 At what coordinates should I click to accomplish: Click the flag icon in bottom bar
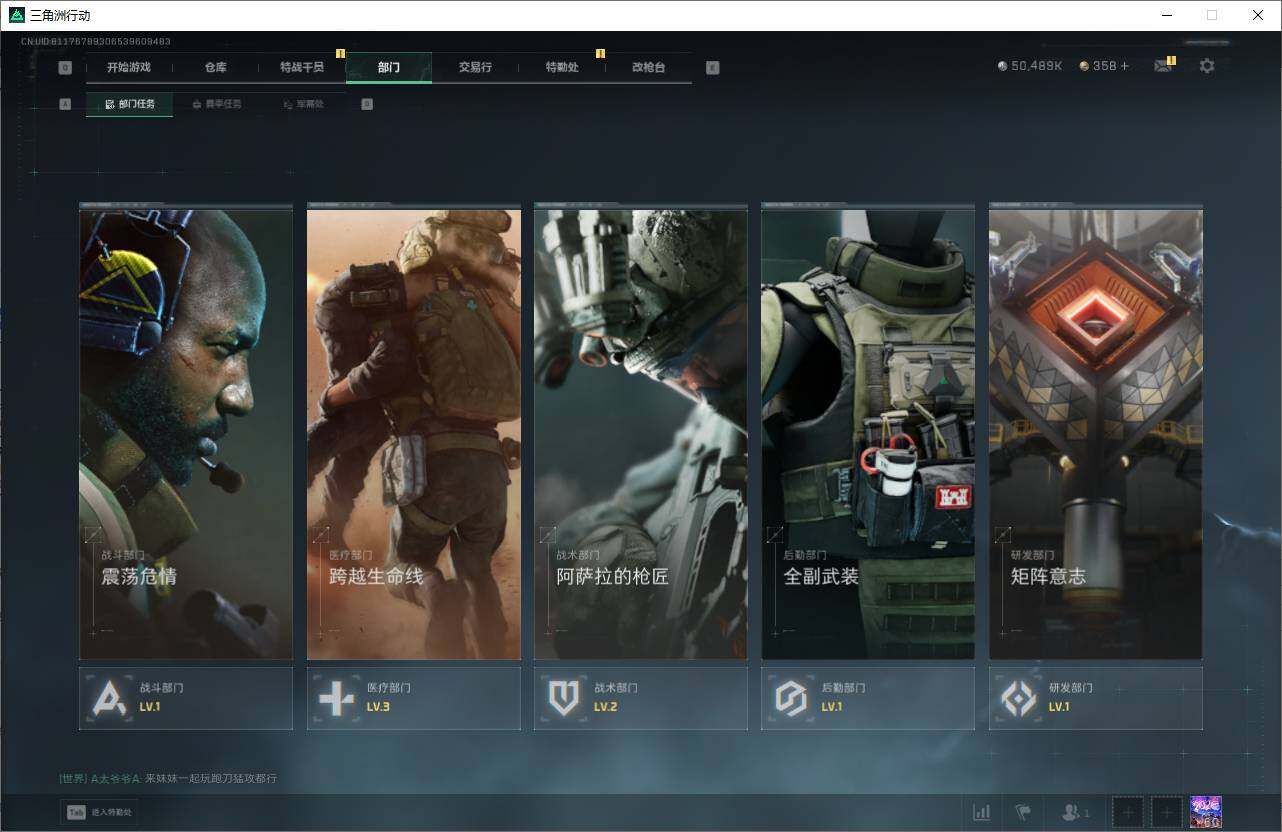point(1023,812)
